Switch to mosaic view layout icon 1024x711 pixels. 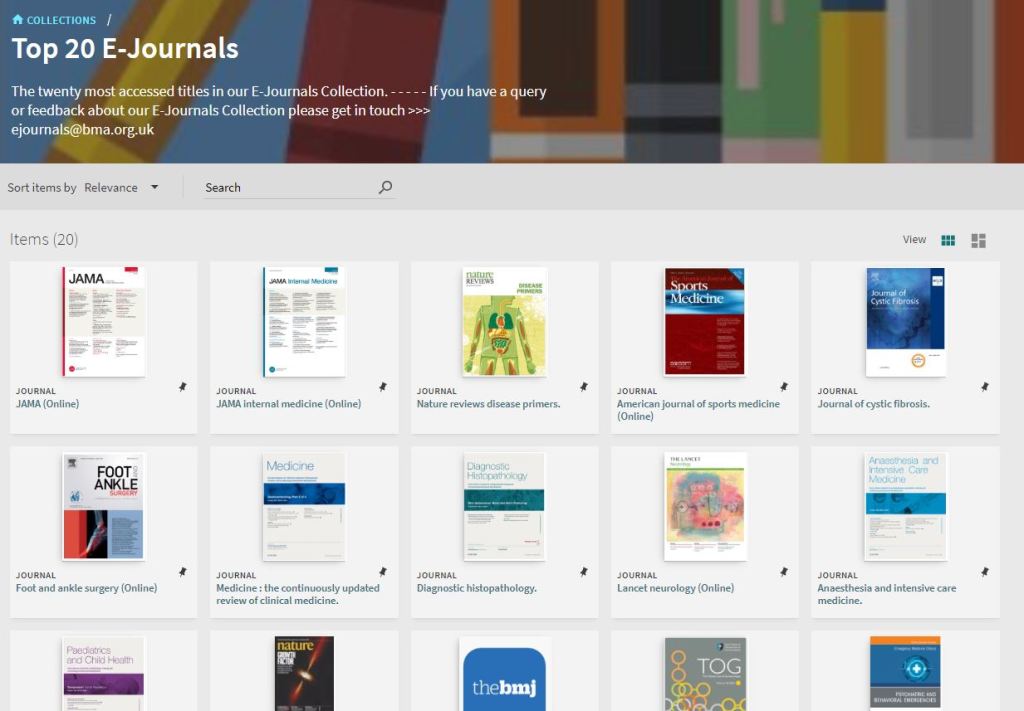point(978,240)
